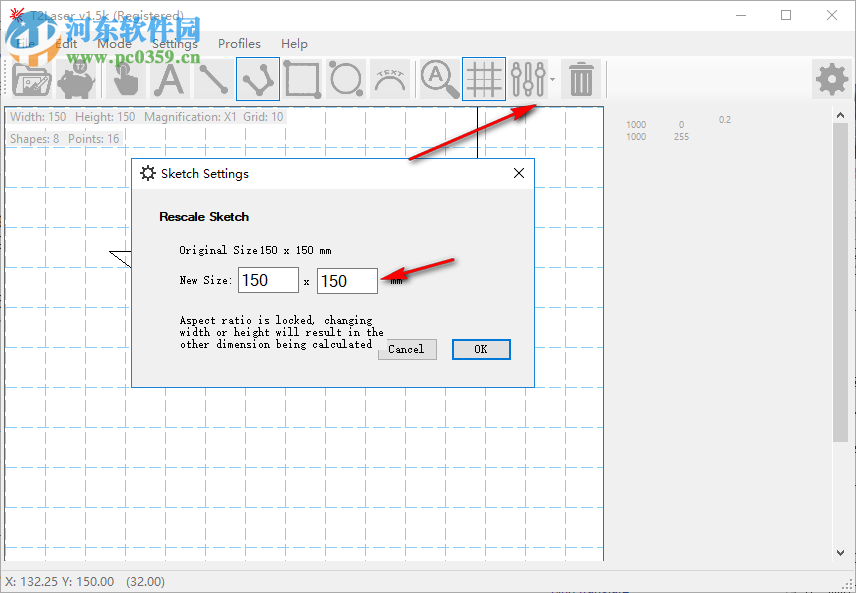The width and height of the screenshot is (856, 593).
Task: Open the sketch sliders settings icon
Action: coord(528,80)
